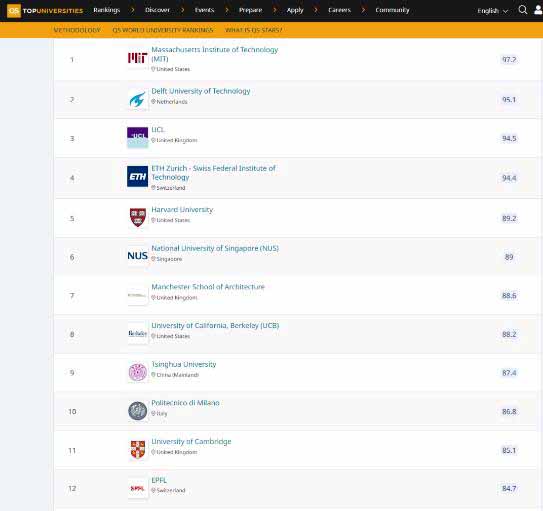Click the University of Cambridge crest logo
Screen dimensions: 543x511
click(x=137, y=449)
